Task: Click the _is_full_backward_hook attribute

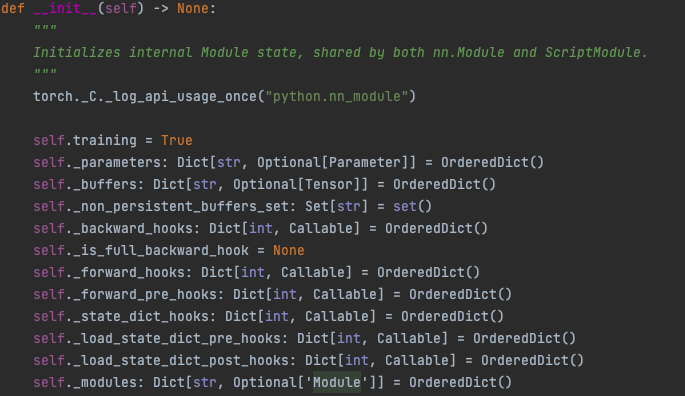Action: click(161, 250)
